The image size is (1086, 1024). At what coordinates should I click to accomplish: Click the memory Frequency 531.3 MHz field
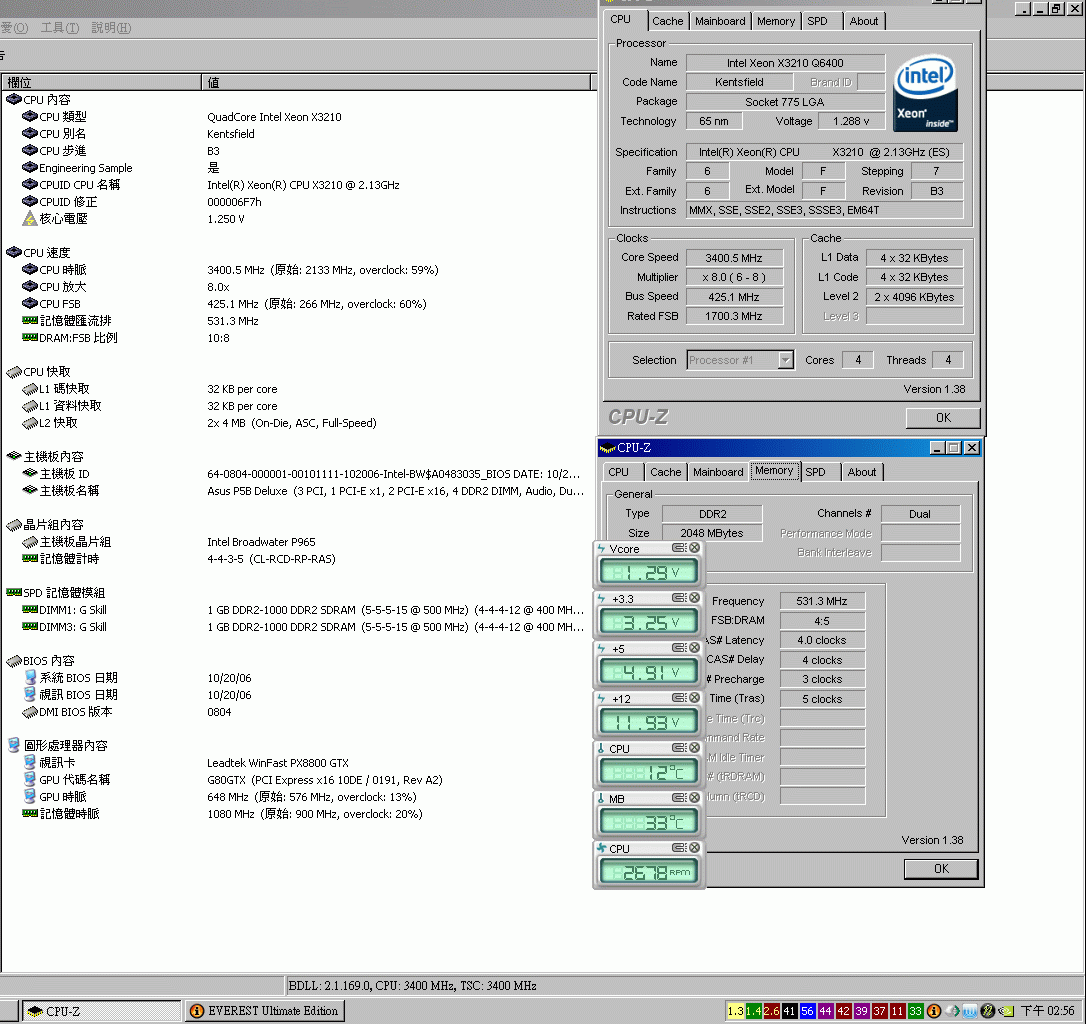(822, 601)
